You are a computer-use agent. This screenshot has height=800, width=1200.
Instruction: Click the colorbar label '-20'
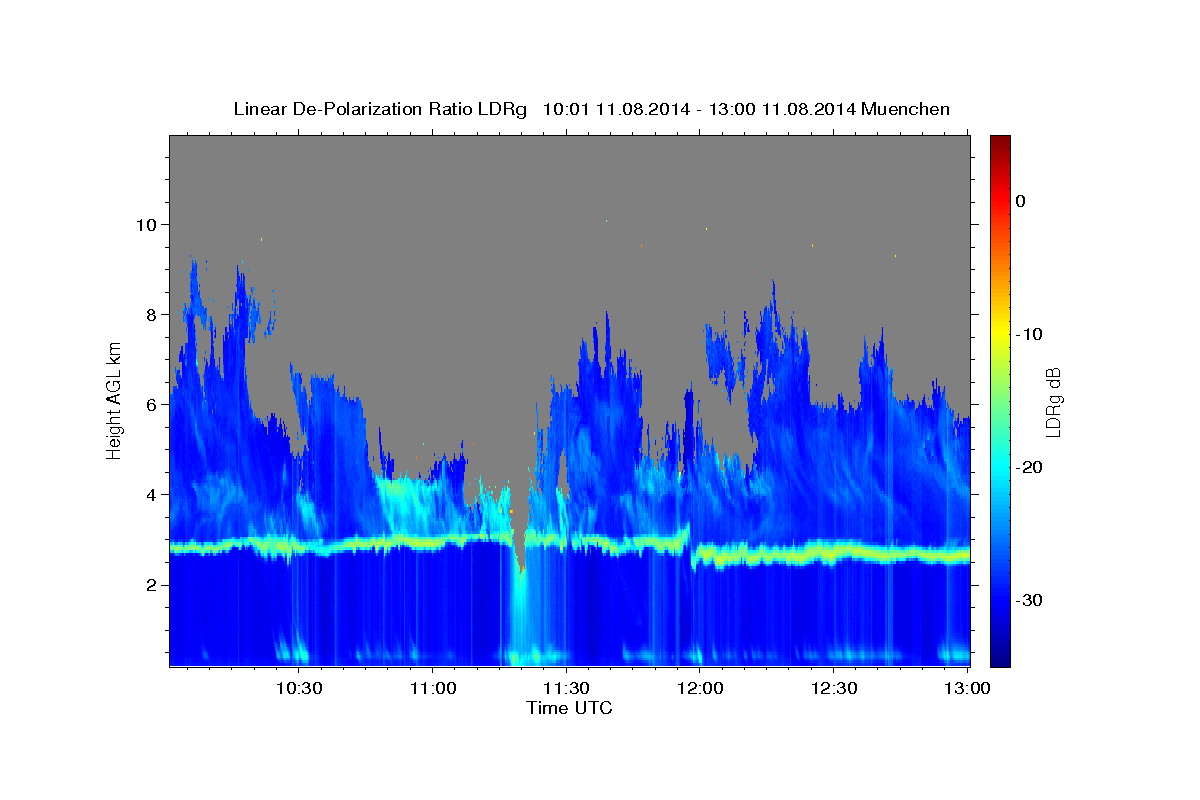coord(1030,467)
